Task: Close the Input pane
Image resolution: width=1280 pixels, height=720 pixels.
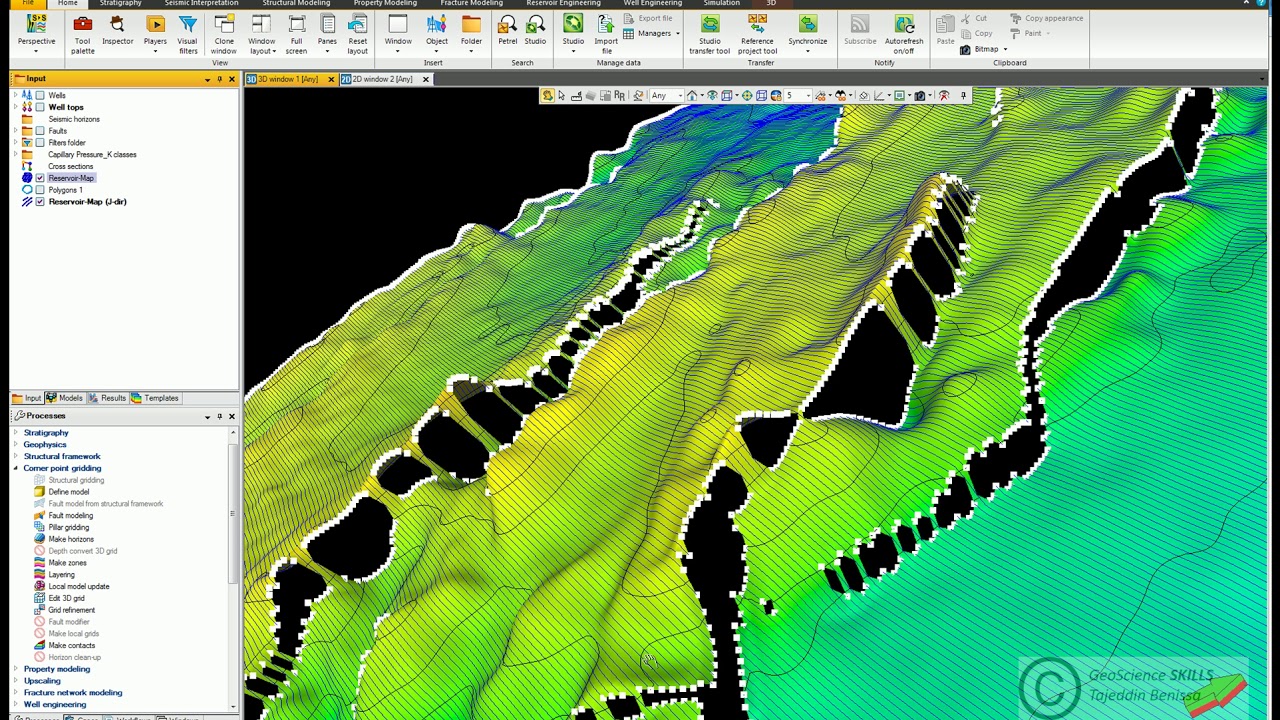Action: [232, 79]
